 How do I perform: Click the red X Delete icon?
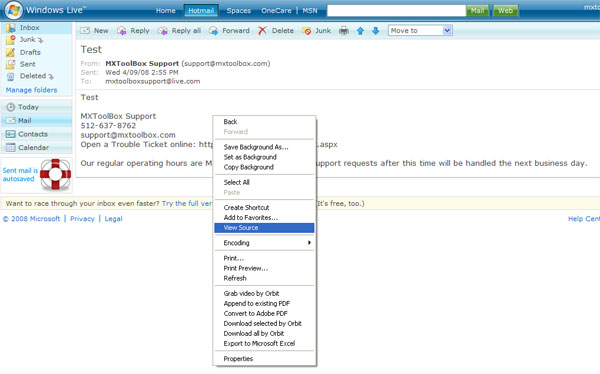coord(262,31)
